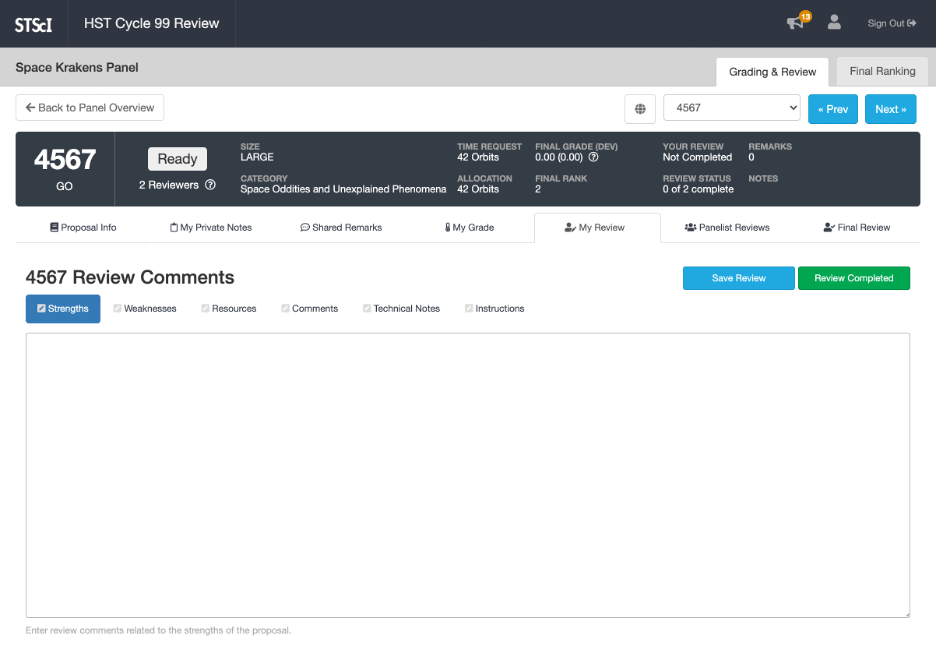
Task: Open the Shared Remarks tab
Action: pos(341,228)
